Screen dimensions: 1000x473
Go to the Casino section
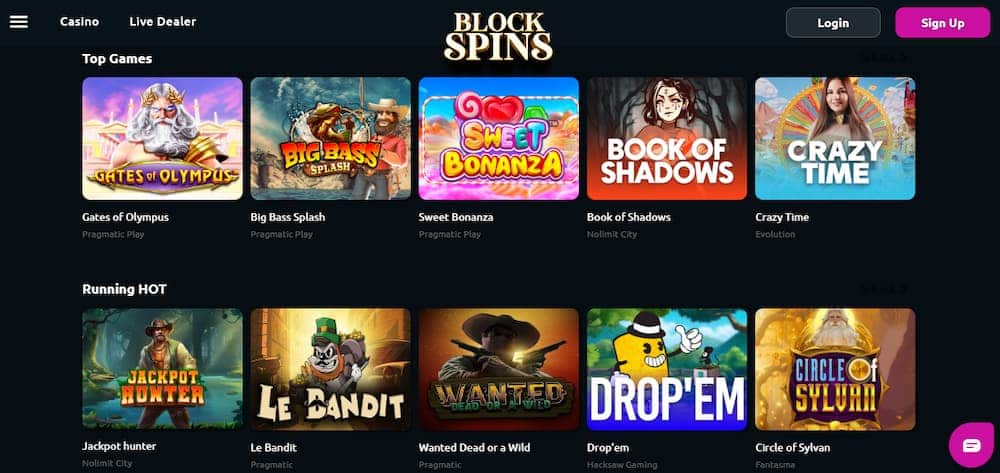80,22
